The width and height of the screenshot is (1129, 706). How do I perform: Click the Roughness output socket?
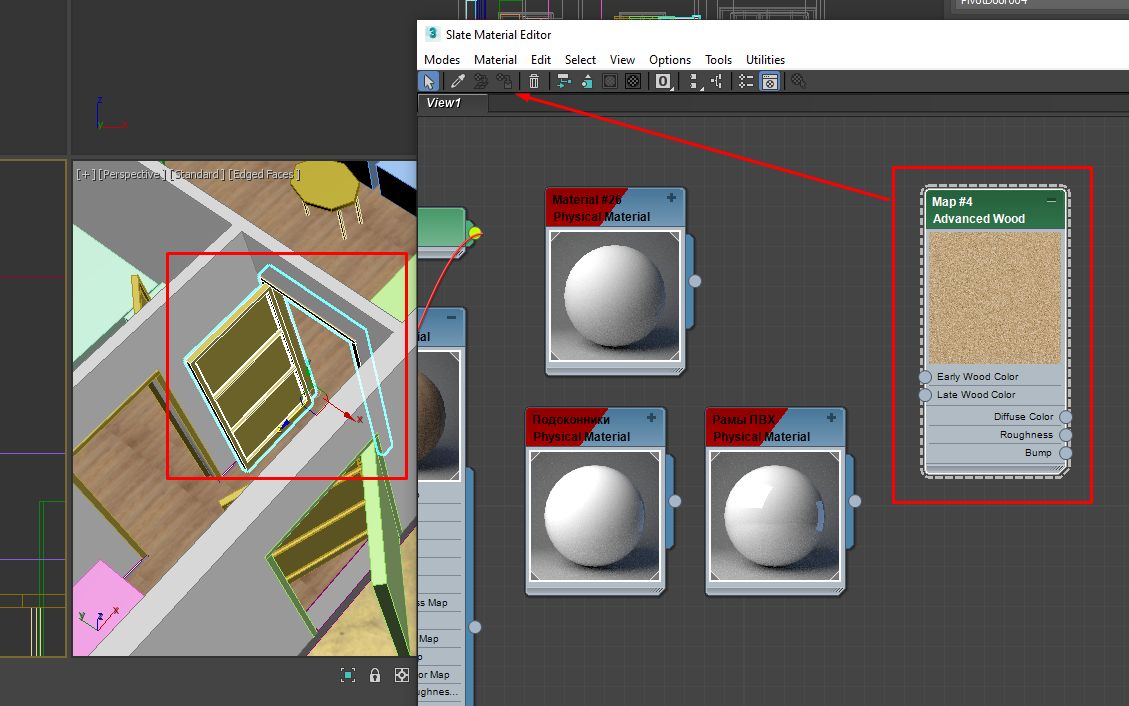(1066, 435)
